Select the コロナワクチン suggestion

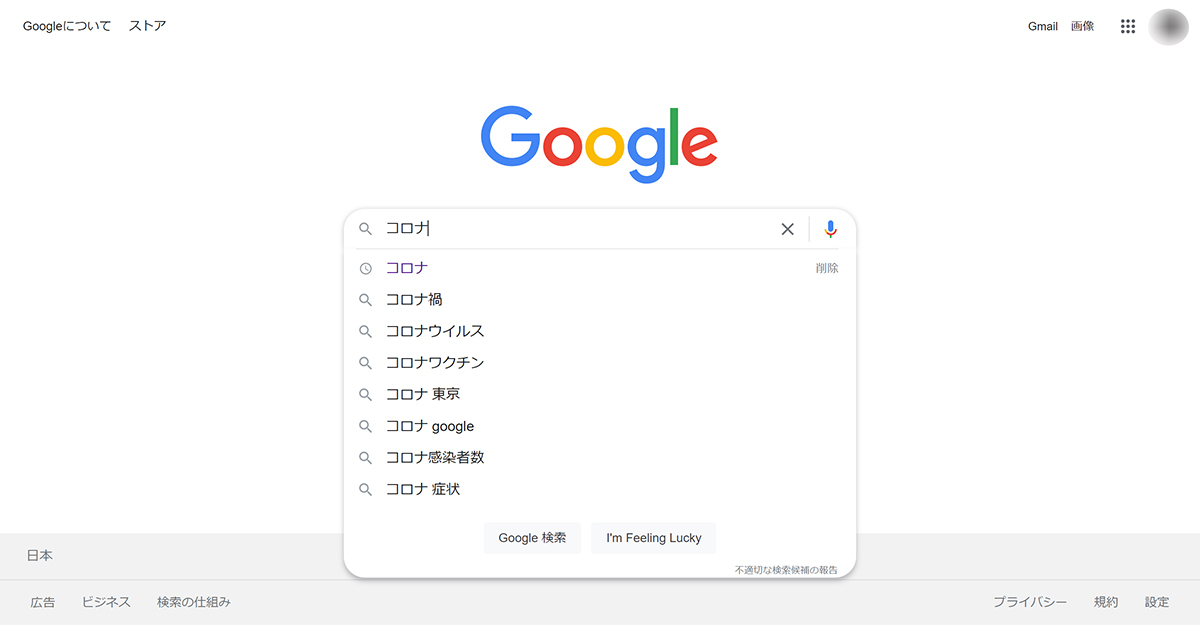pos(435,363)
